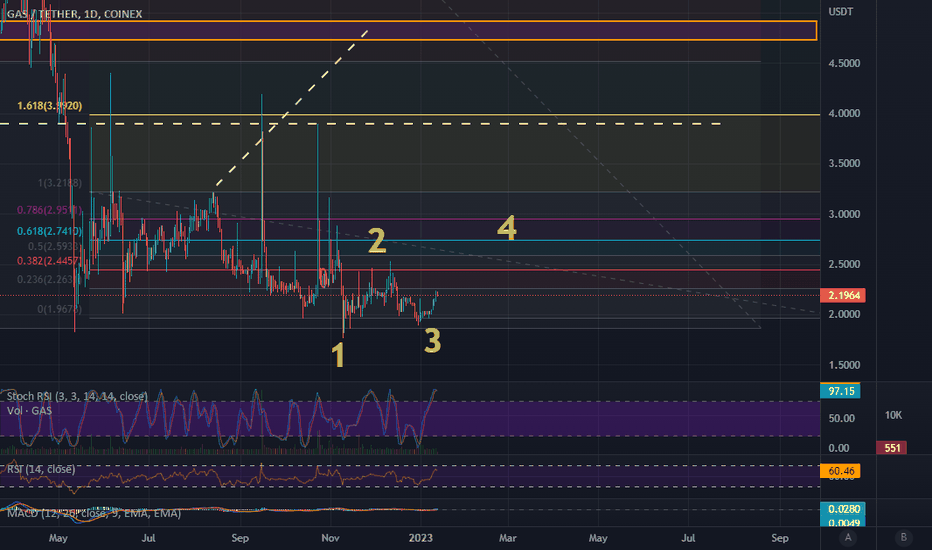Click the red 0.382(2.4457) Fibonacci label
This screenshot has height=550, width=932.
coord(49,261)
